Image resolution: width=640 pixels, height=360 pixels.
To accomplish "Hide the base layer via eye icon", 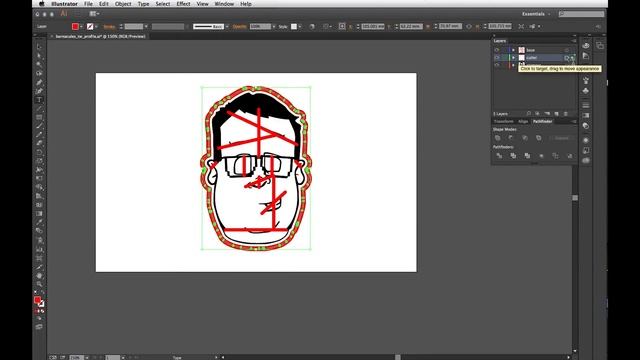I will click(497, 50).
